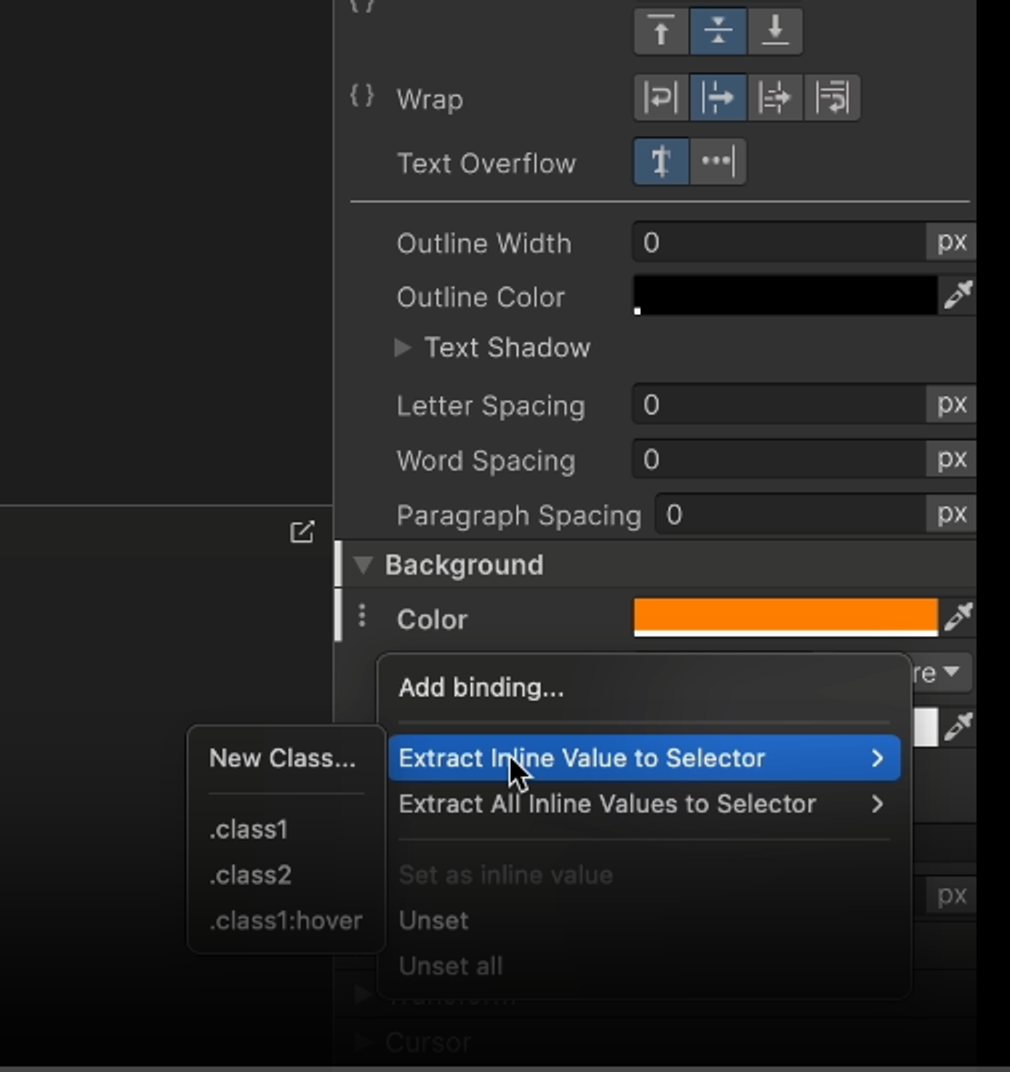Pick Background Color with eyedropper
The width and height of the screenshot is (1010, 1072).
tap(959, 617)
